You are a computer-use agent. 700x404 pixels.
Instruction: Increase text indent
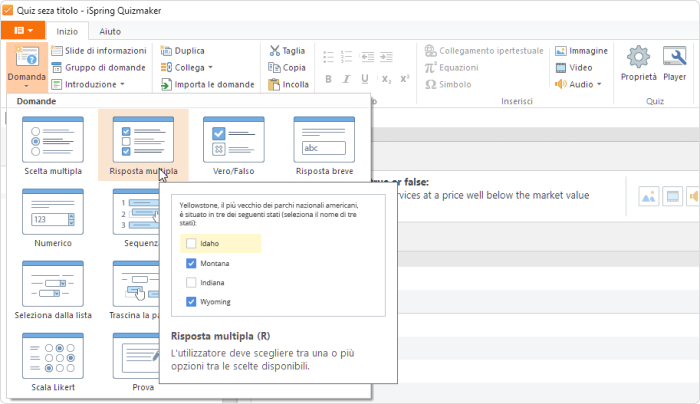[386, 57]
